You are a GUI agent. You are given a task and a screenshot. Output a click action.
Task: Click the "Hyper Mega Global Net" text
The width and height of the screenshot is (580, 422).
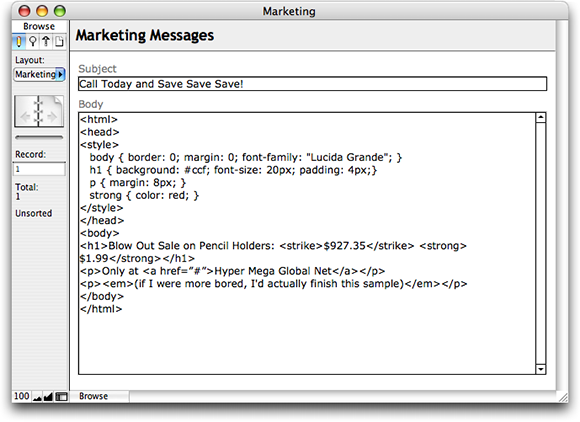coord(273,271)
